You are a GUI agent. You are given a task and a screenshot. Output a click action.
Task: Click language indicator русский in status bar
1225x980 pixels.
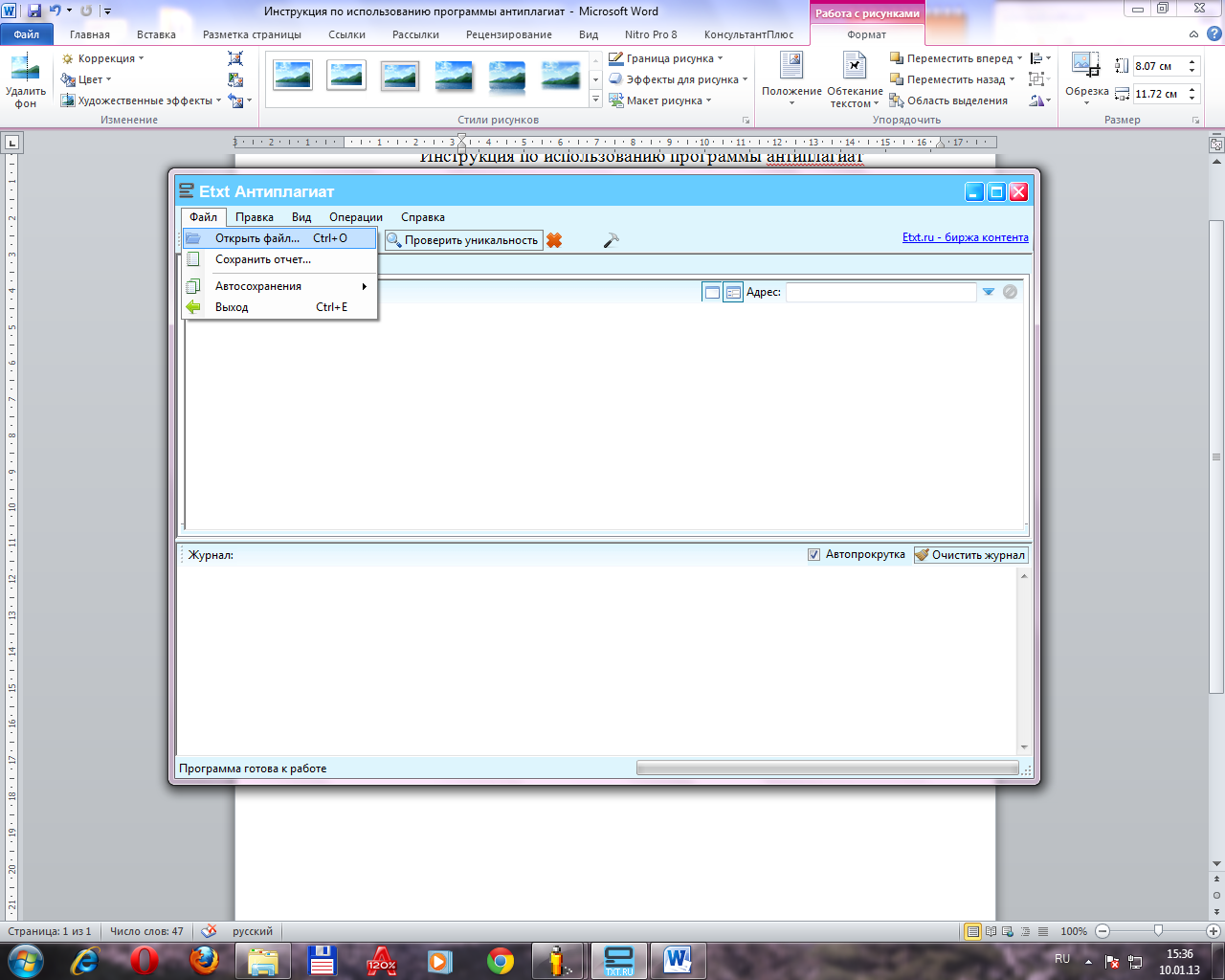[252, 931]
